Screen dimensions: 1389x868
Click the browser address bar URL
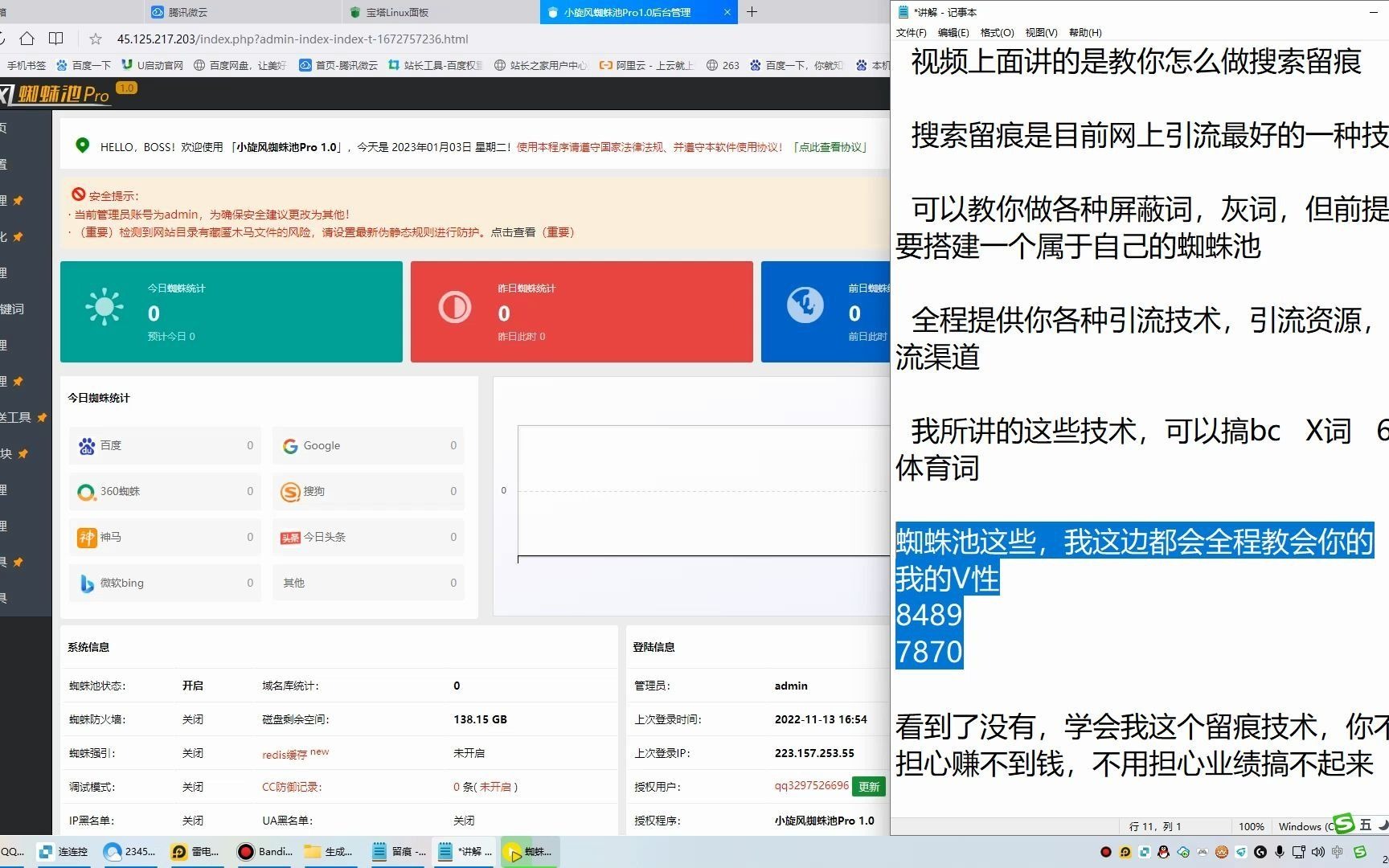point(293,39)
